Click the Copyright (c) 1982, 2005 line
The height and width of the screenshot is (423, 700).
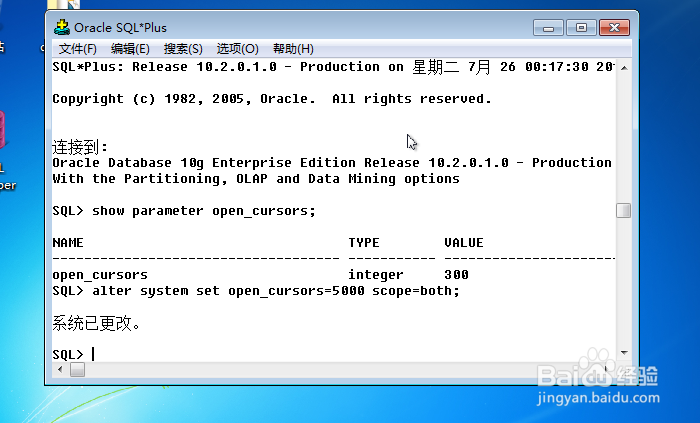[x=272, y=99]
